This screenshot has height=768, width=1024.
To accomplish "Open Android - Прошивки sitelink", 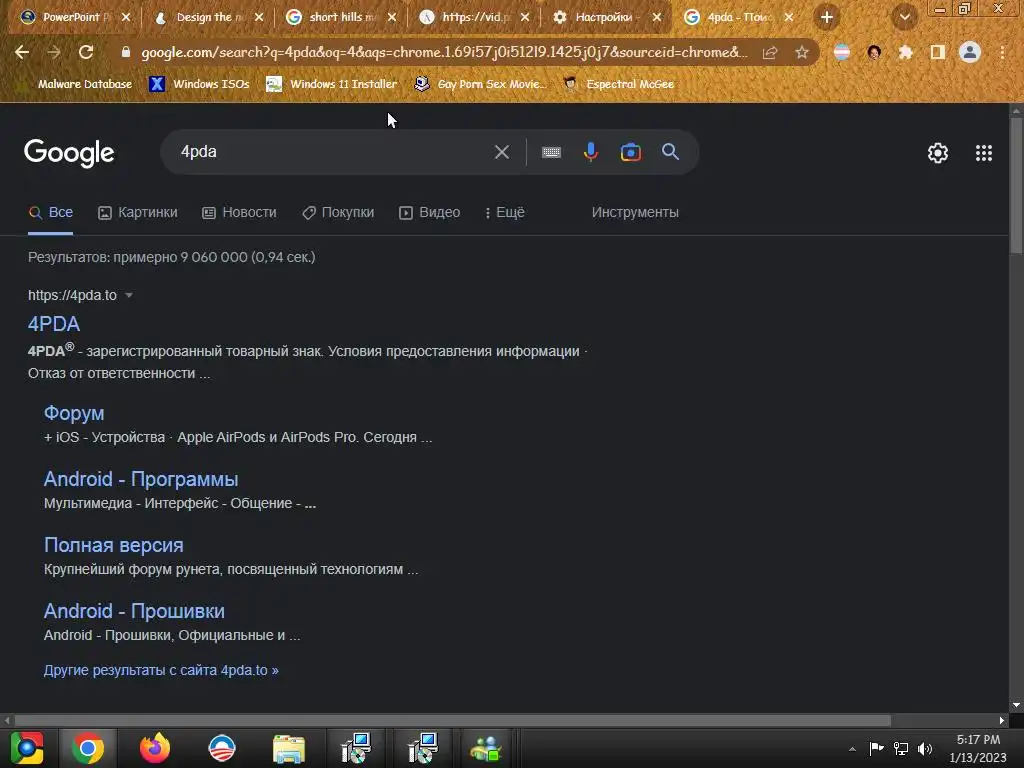I will click(134, 611).
